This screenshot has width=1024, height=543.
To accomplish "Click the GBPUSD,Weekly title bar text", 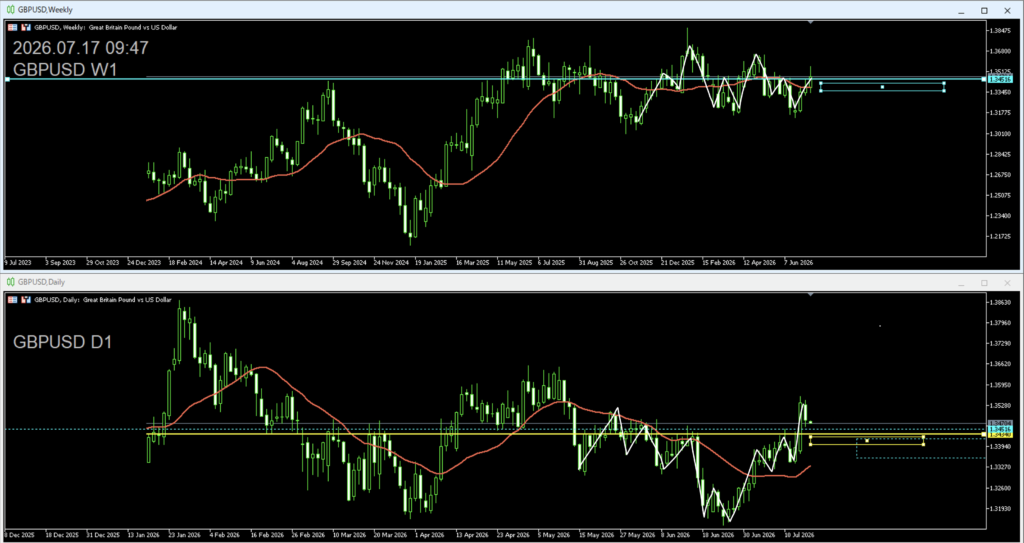I will (x=45, y=10).
